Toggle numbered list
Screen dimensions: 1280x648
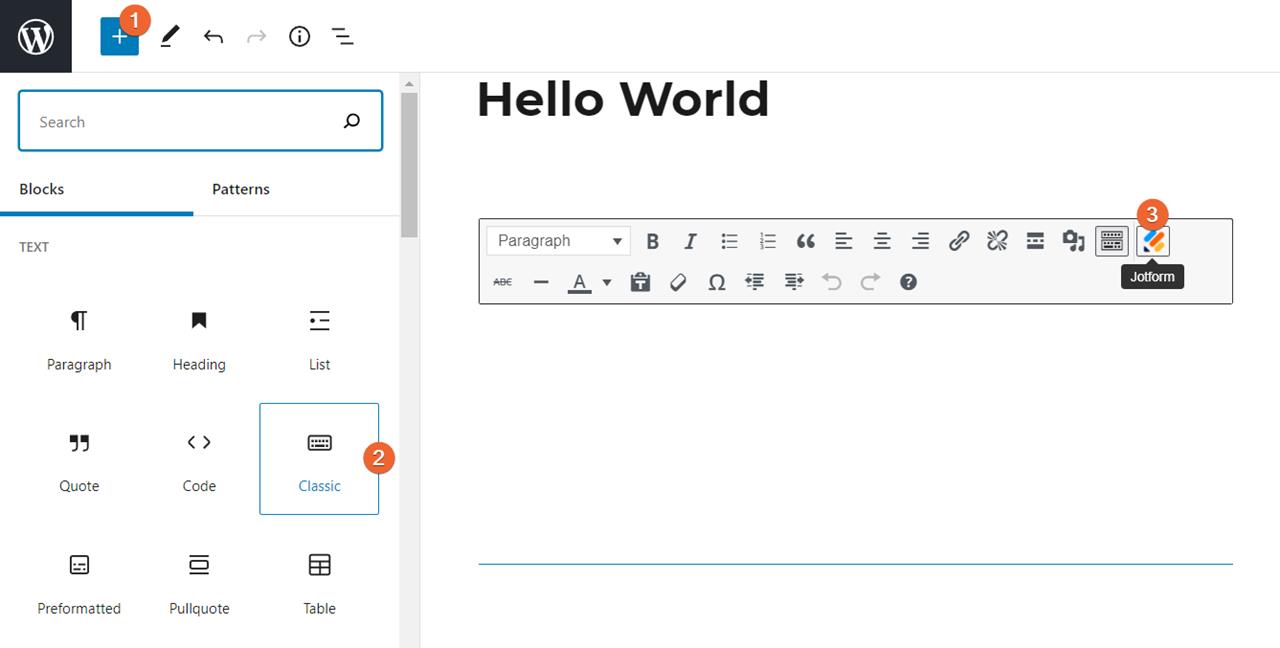pyautogui.click(x=767, y=241)
